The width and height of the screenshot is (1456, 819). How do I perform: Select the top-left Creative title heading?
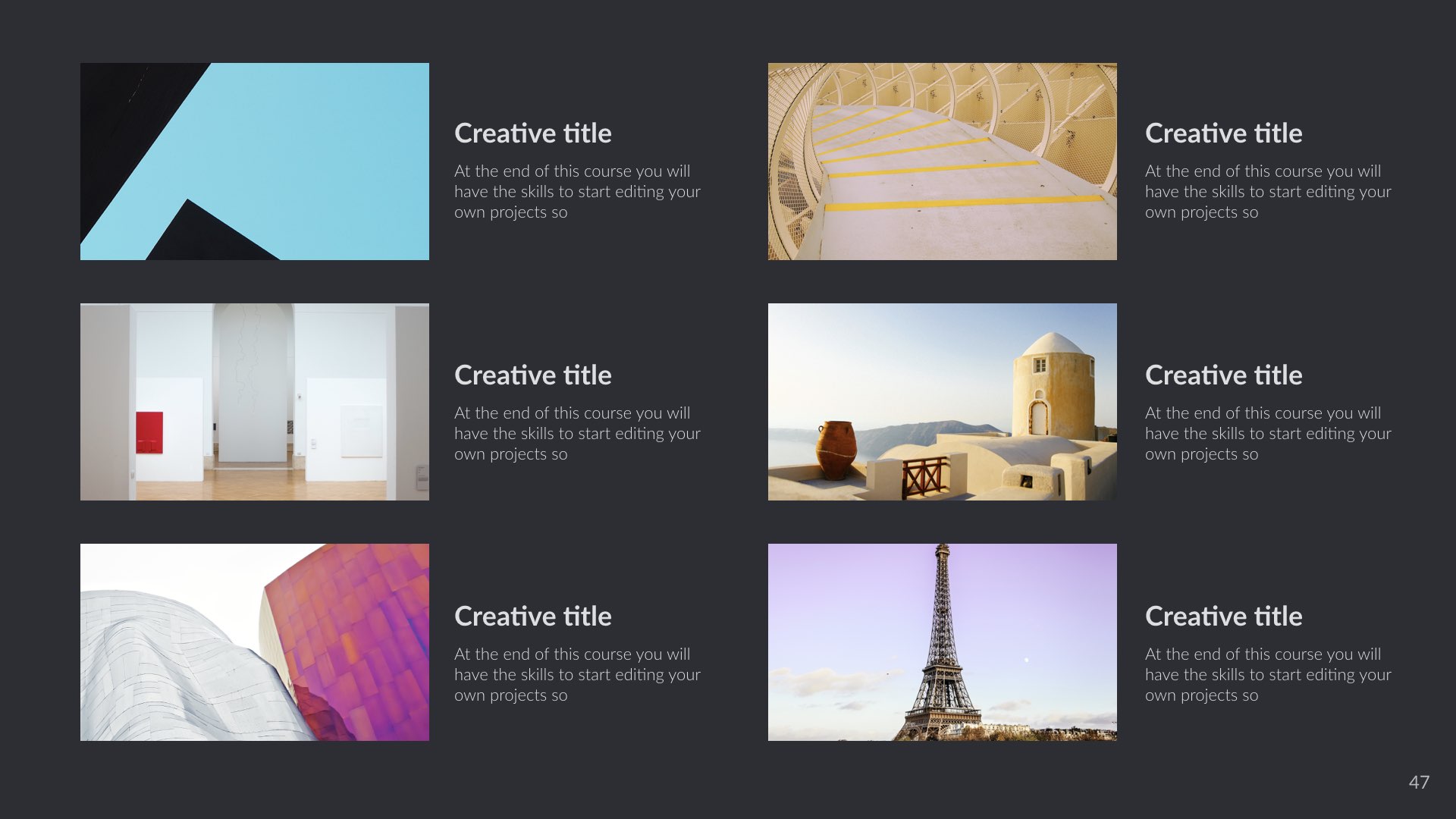(532, 133)
